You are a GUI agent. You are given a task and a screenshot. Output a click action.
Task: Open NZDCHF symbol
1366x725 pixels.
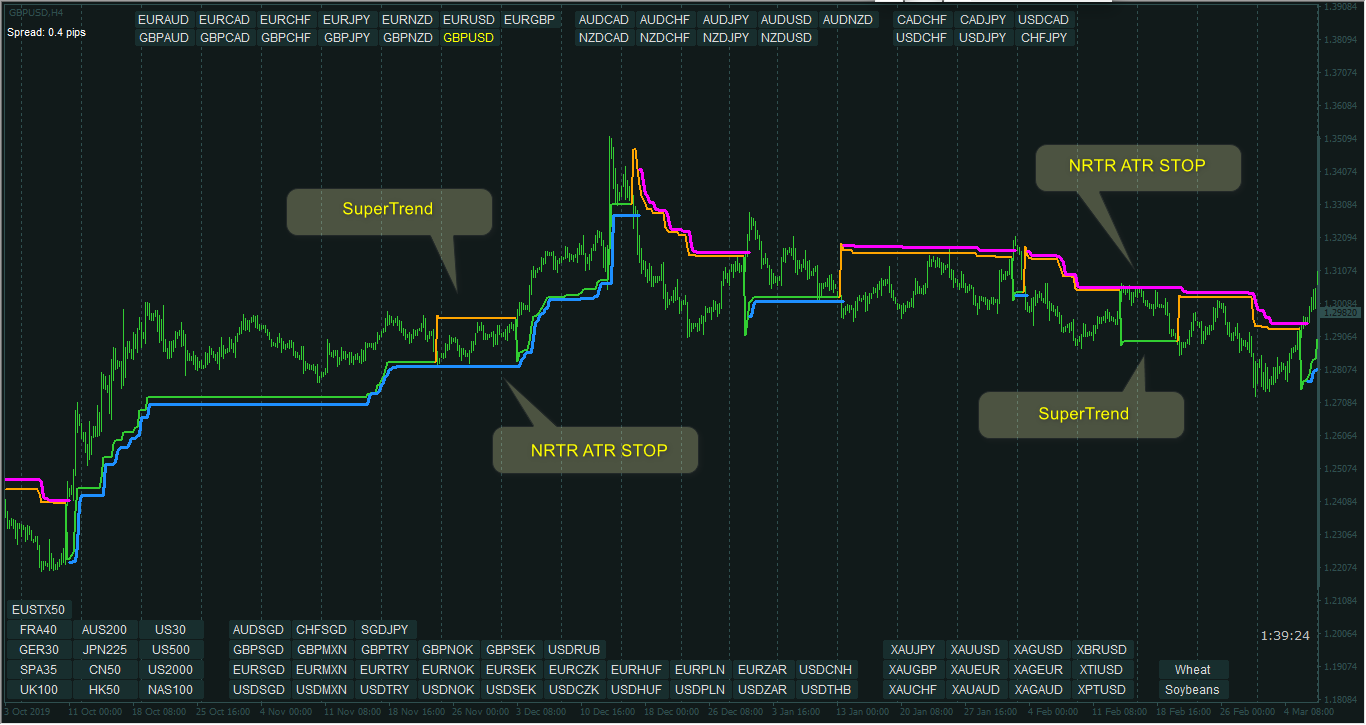point(665,38)
